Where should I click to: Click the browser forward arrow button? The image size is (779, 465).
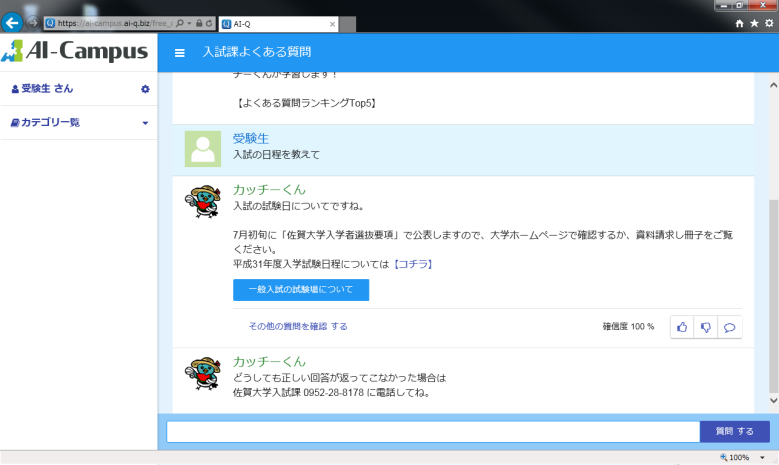point(33,23)
